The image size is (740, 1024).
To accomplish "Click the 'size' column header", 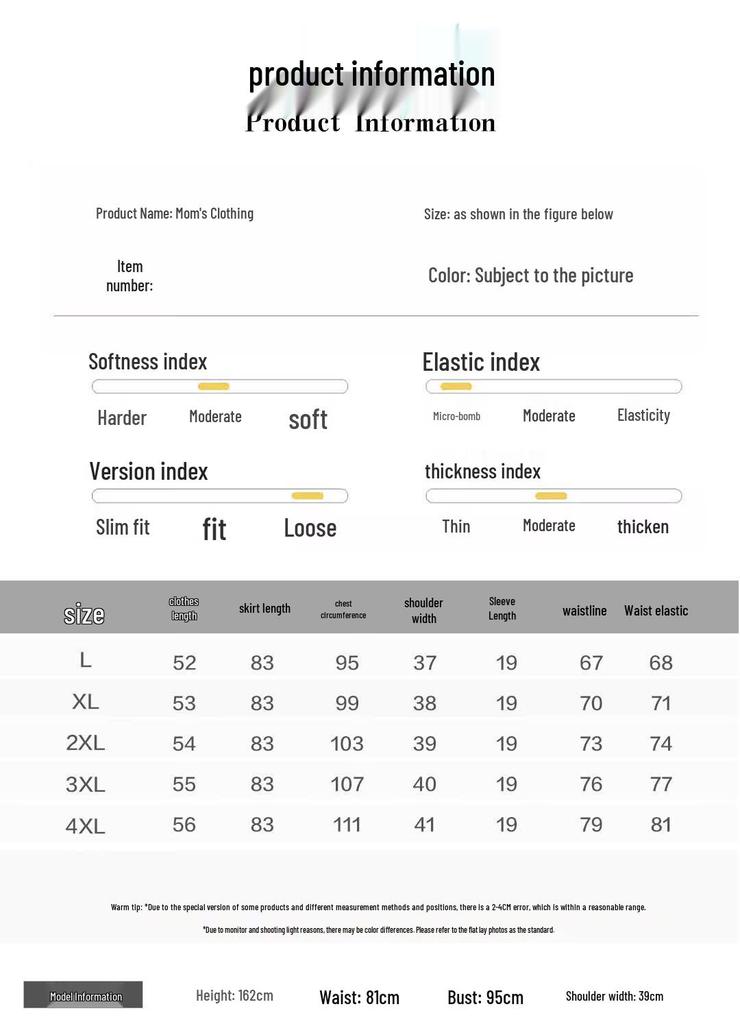I will pyautogui.click(x=84, y=615).
